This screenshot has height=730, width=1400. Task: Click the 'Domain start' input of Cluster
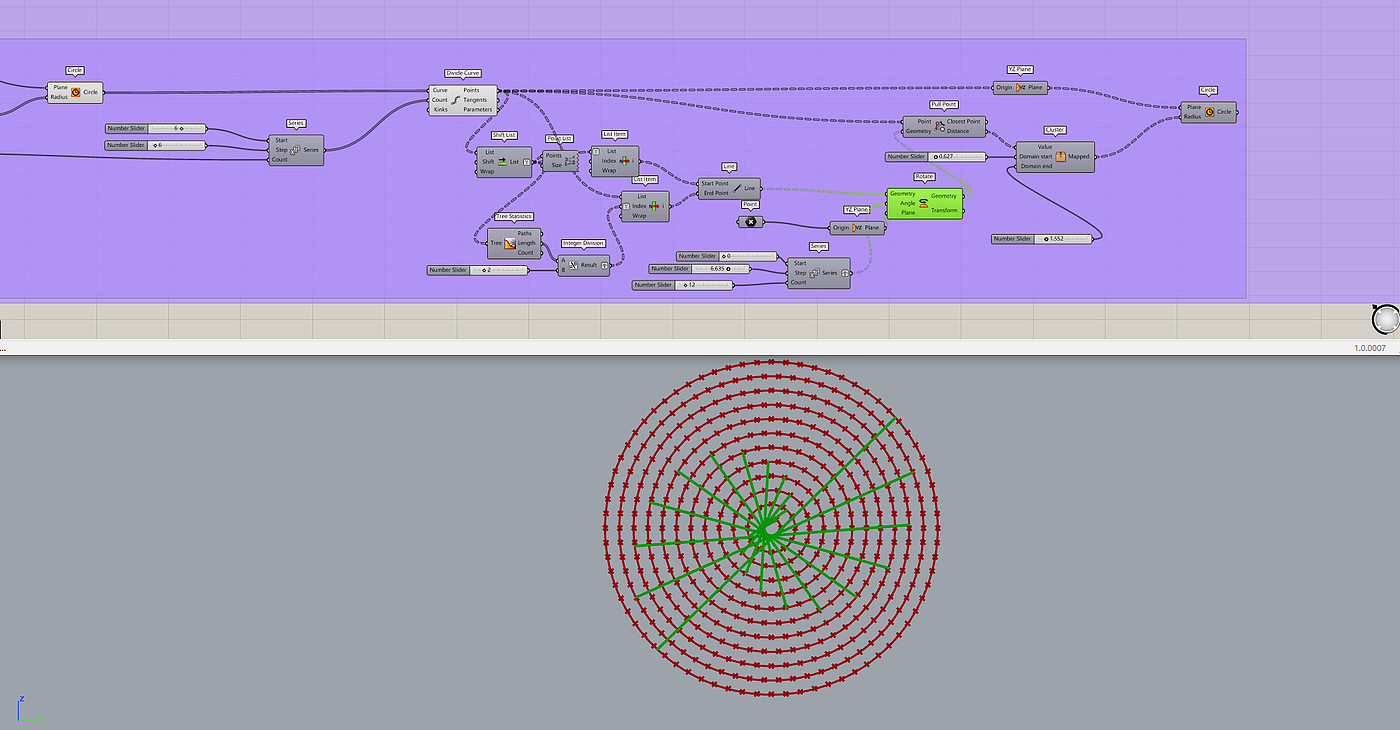point(1036,157)
